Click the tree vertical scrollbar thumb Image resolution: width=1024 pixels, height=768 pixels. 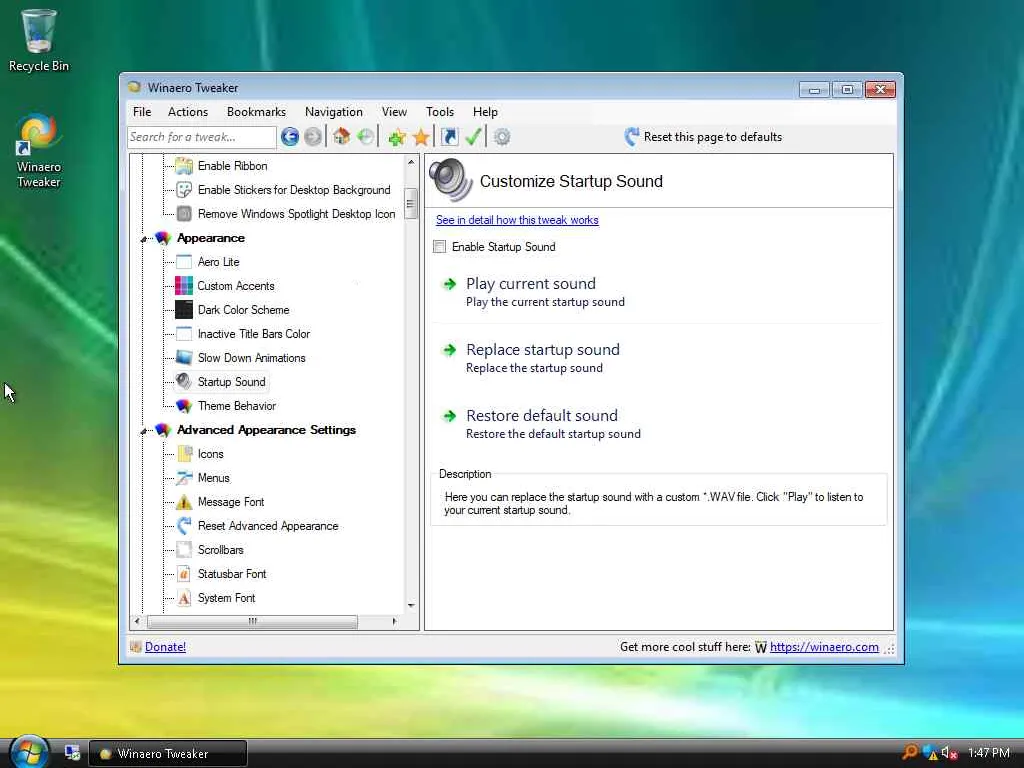click(411, 204)
